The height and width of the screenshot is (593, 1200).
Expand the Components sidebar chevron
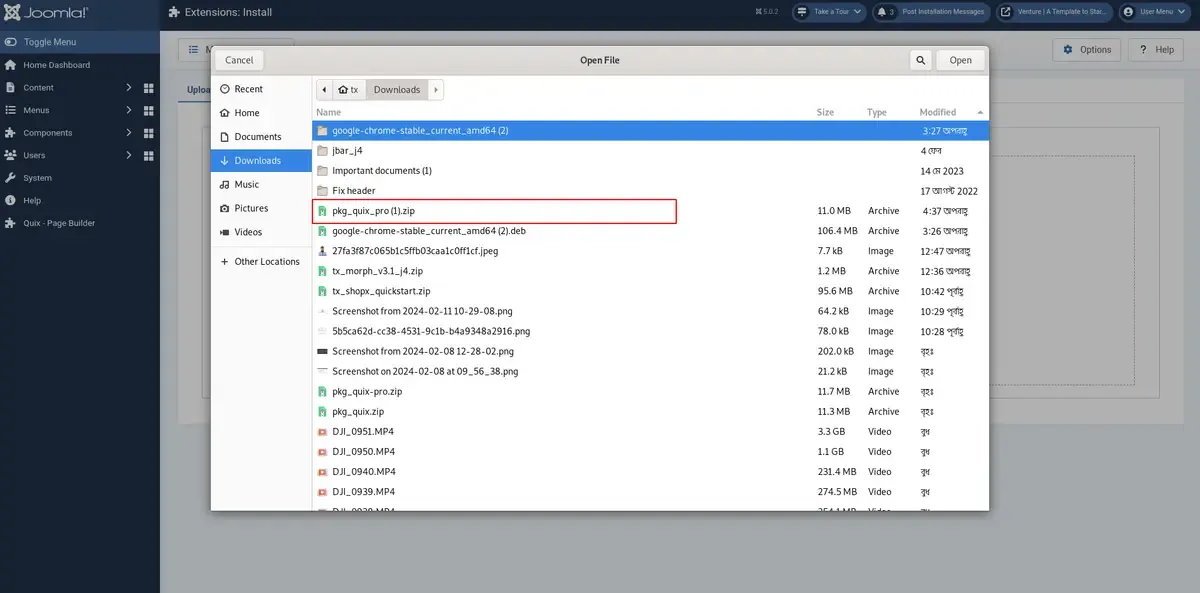[129, 133]
